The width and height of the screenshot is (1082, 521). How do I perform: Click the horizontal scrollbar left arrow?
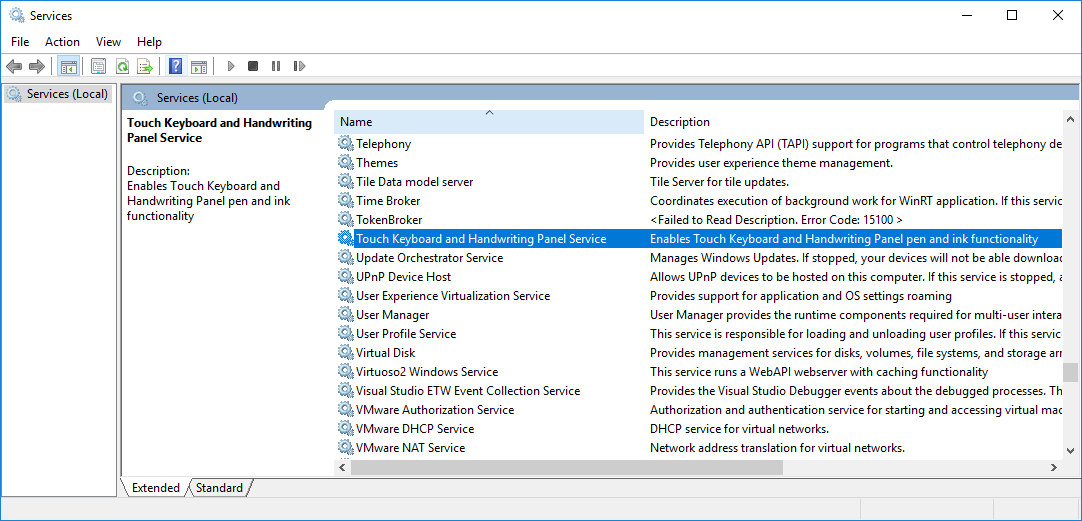coord(342,467)
